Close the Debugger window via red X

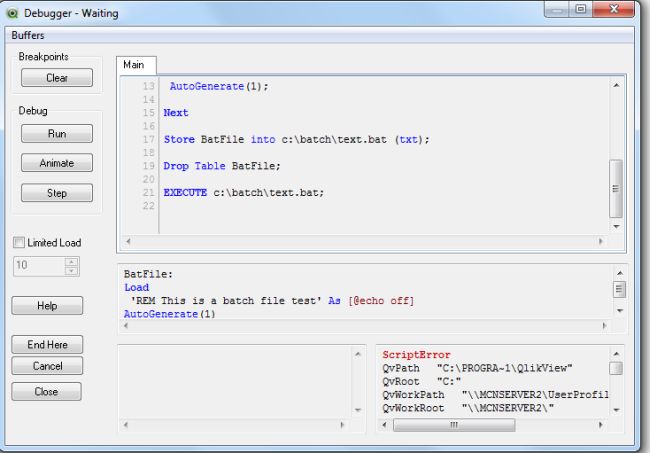pyautogui.click(x=614, y=9)
